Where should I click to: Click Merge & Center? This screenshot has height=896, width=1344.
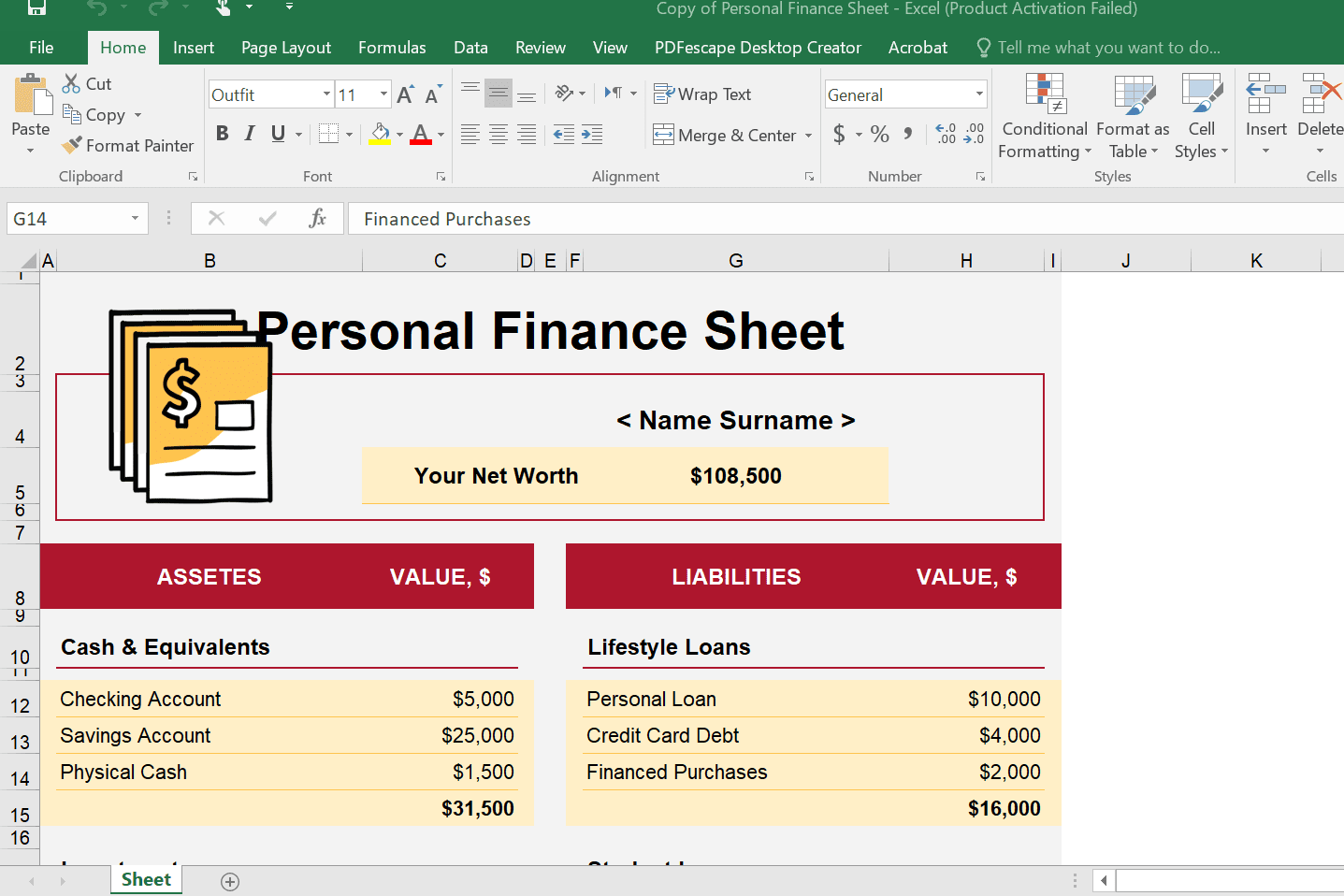click(x=725, y=135)
